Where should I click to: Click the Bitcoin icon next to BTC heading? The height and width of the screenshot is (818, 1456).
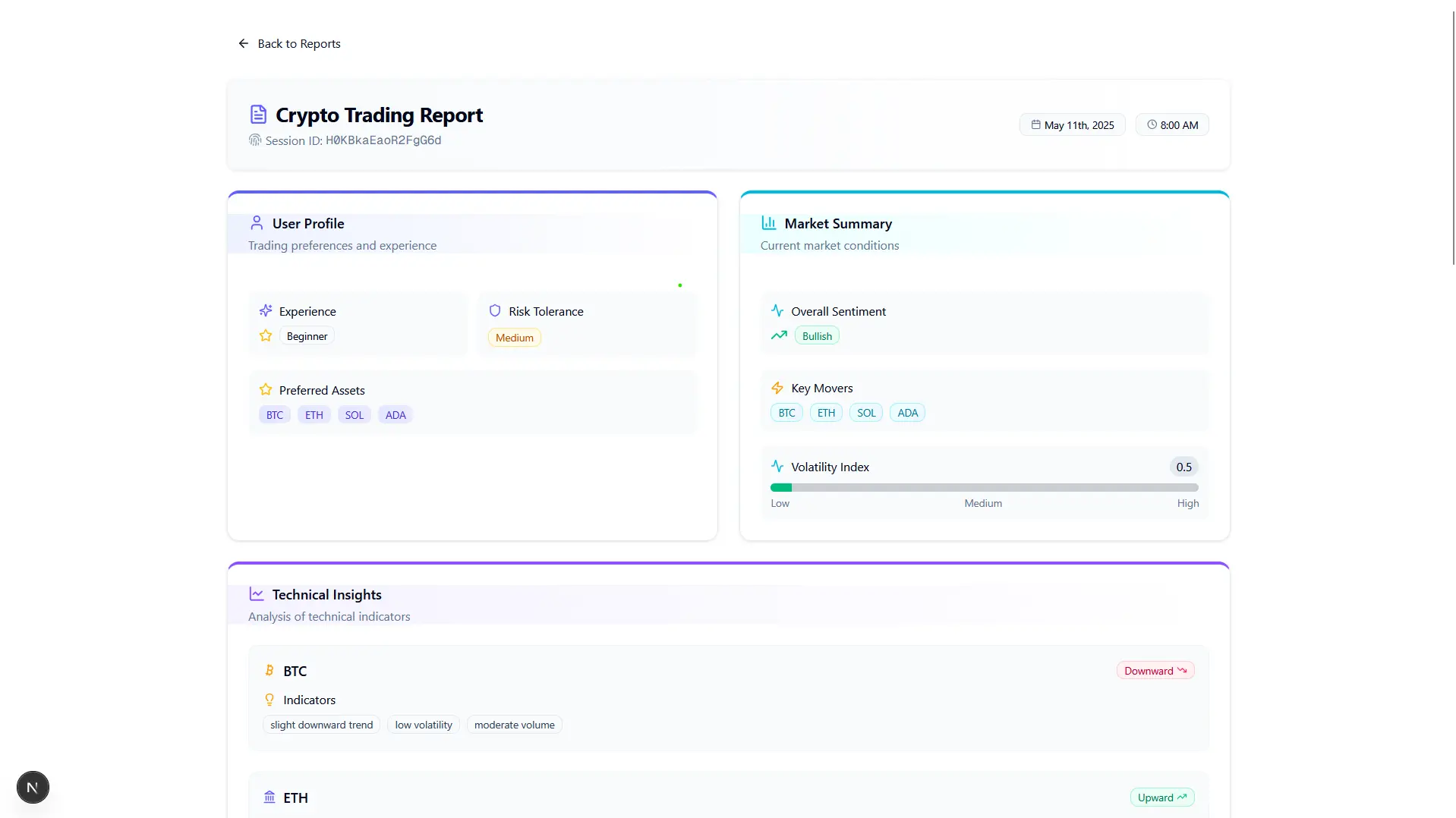tap(269, 670)
